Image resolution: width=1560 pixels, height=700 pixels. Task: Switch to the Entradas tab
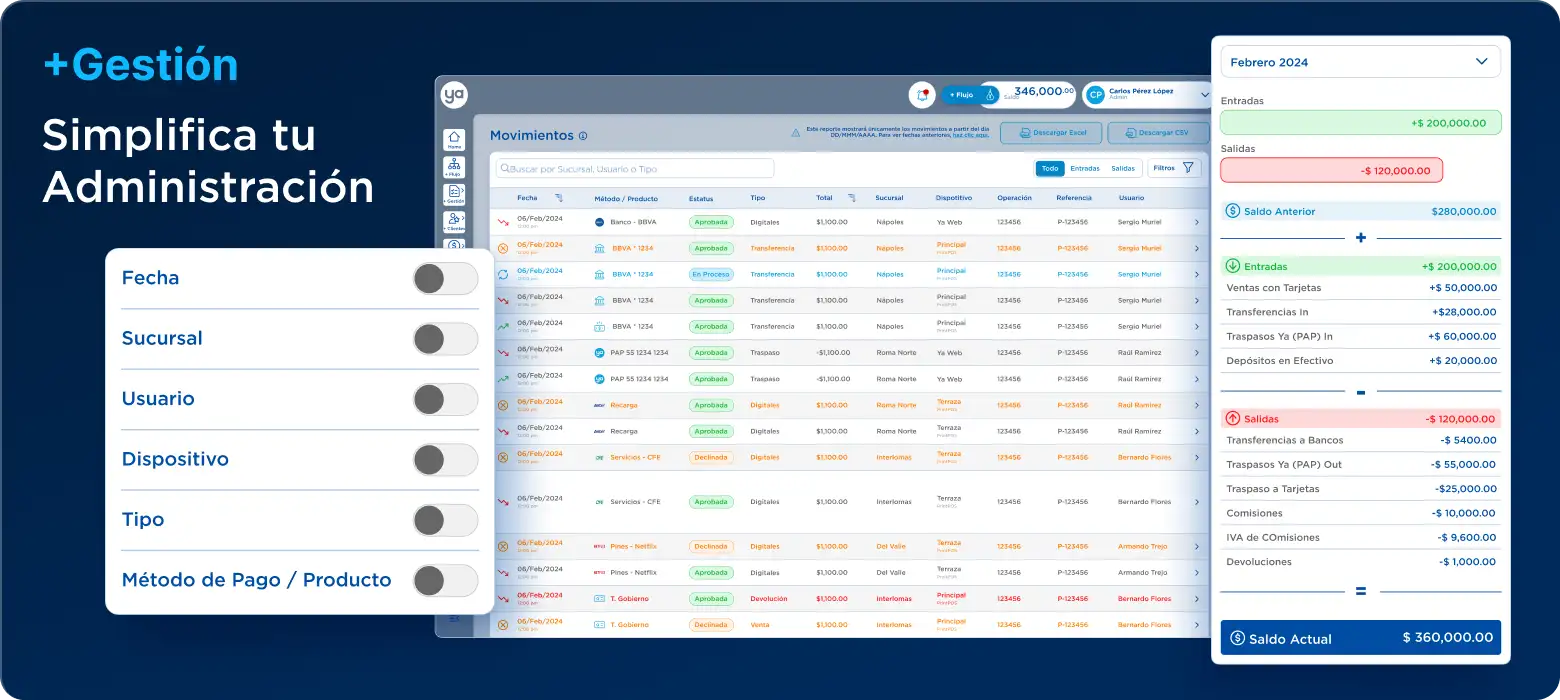[x=1085, y=169]
